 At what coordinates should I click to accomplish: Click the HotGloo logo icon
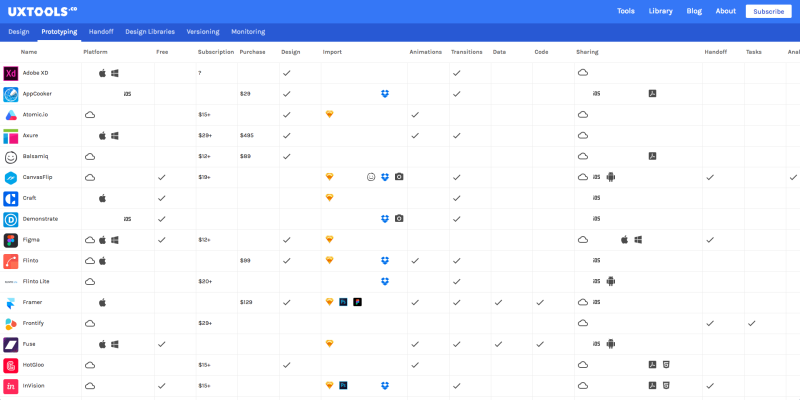click(x=11, y=366)
